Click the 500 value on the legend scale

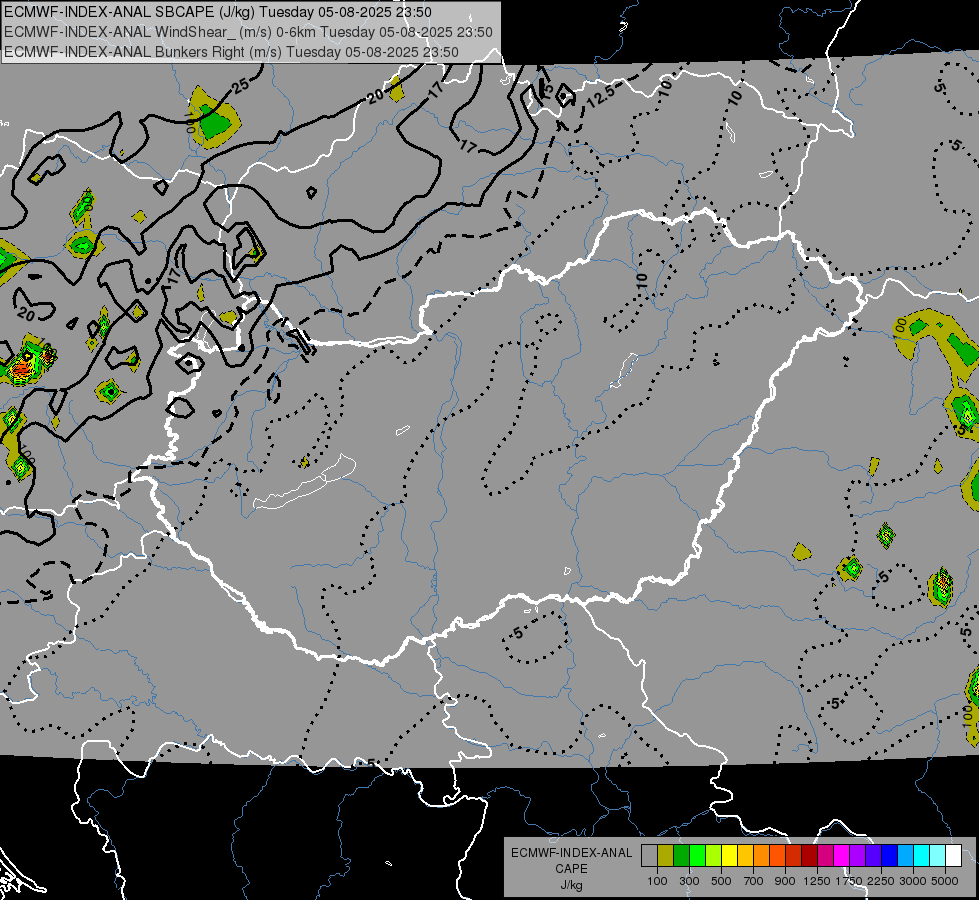pos(721,881)
